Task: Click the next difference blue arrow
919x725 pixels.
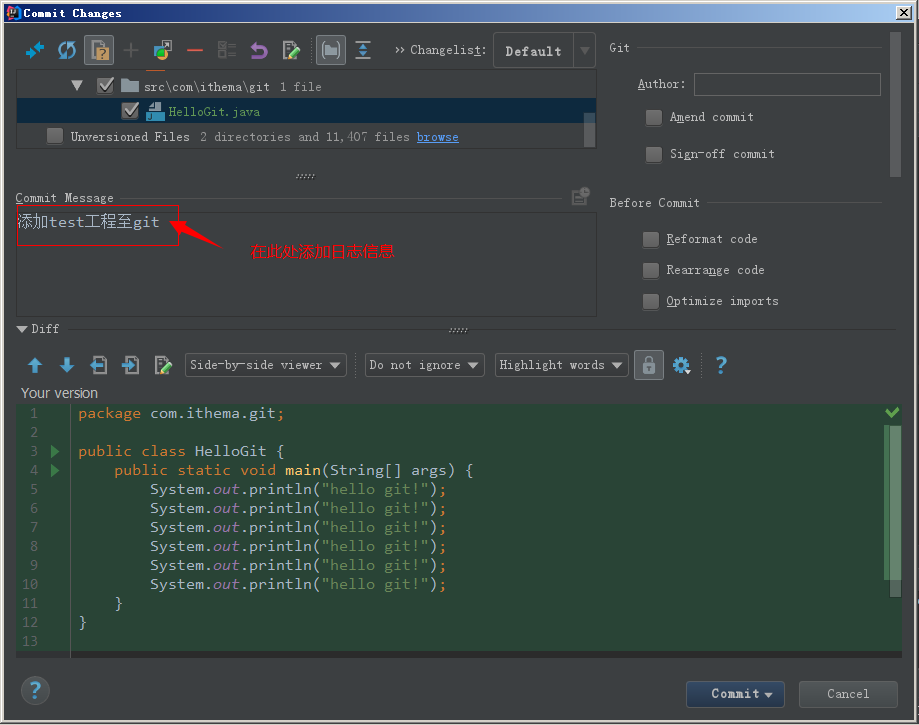Action: [66, 365]
